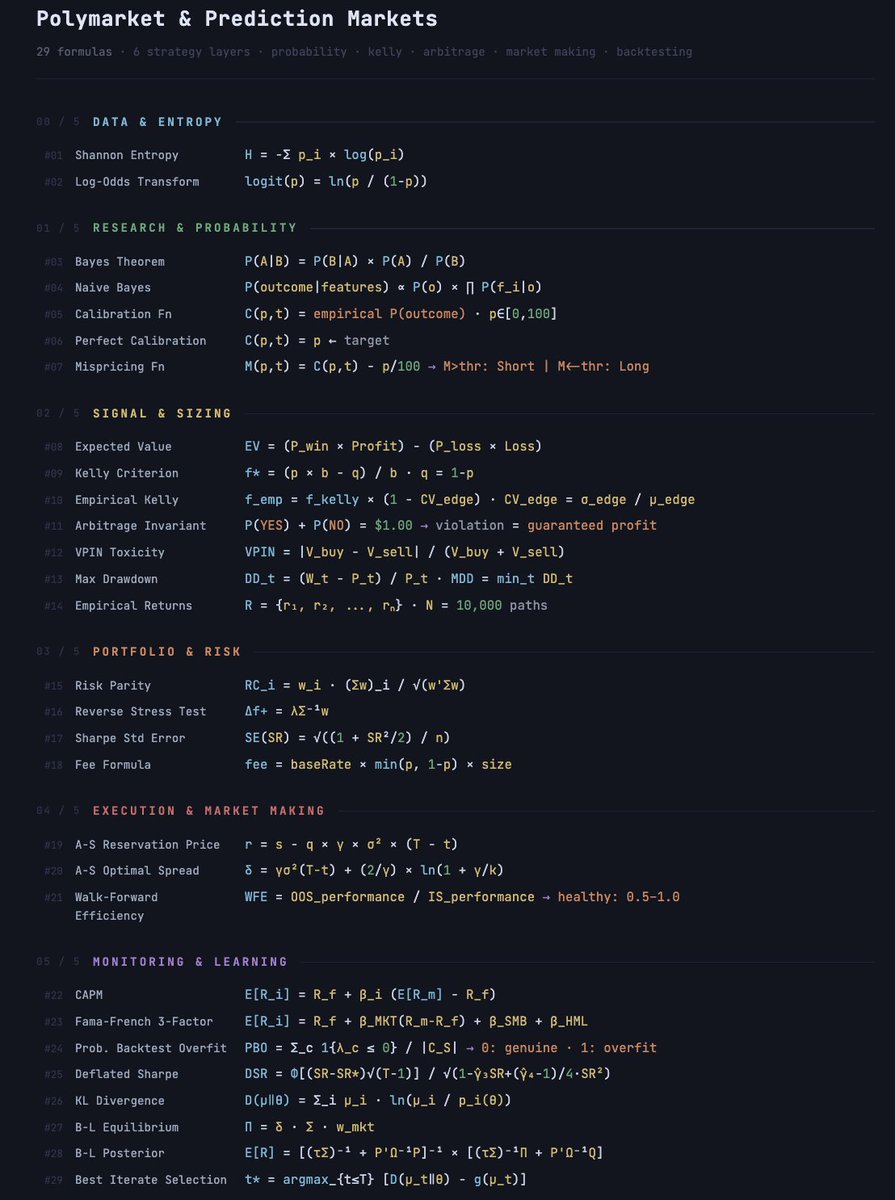This screenshot has width=895, height=1200.
Task: Click the "Arbitrage Invariant" label
Action: [140, 525]
